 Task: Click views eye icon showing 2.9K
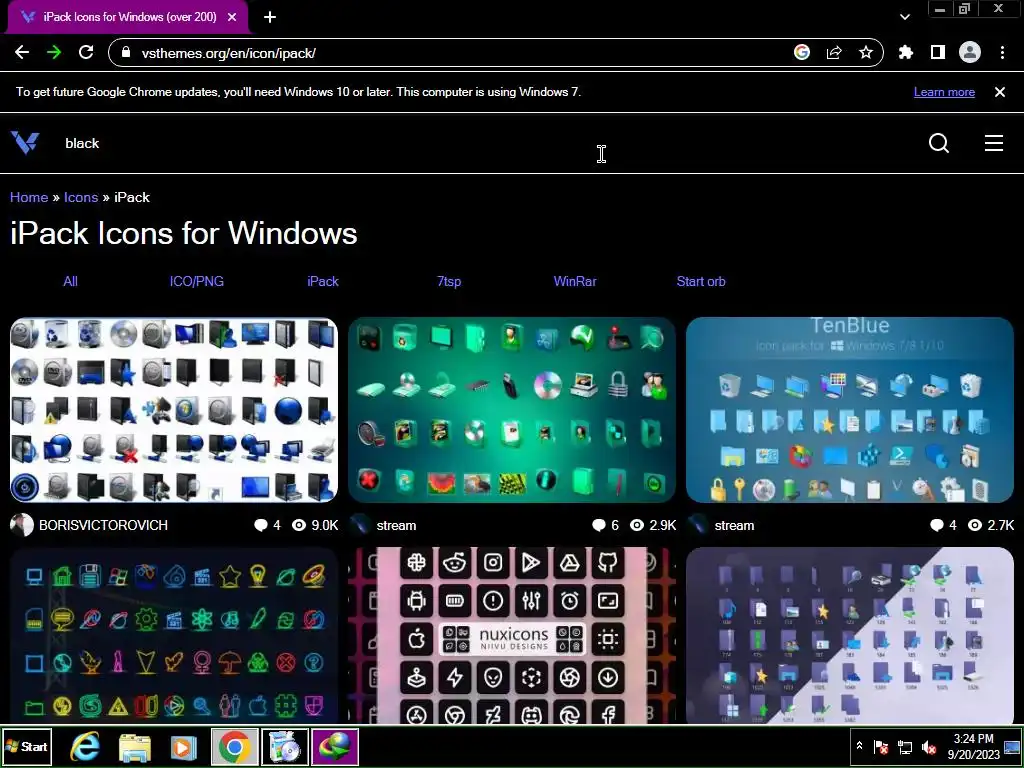(637, 525)
